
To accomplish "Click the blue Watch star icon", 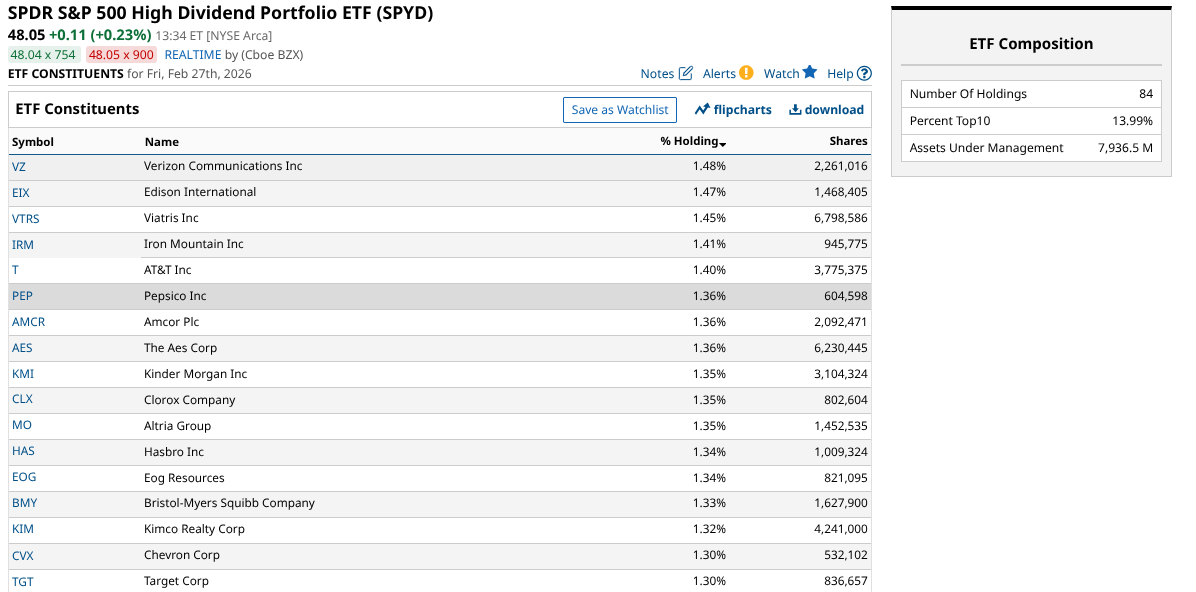I will pos(810,72).
